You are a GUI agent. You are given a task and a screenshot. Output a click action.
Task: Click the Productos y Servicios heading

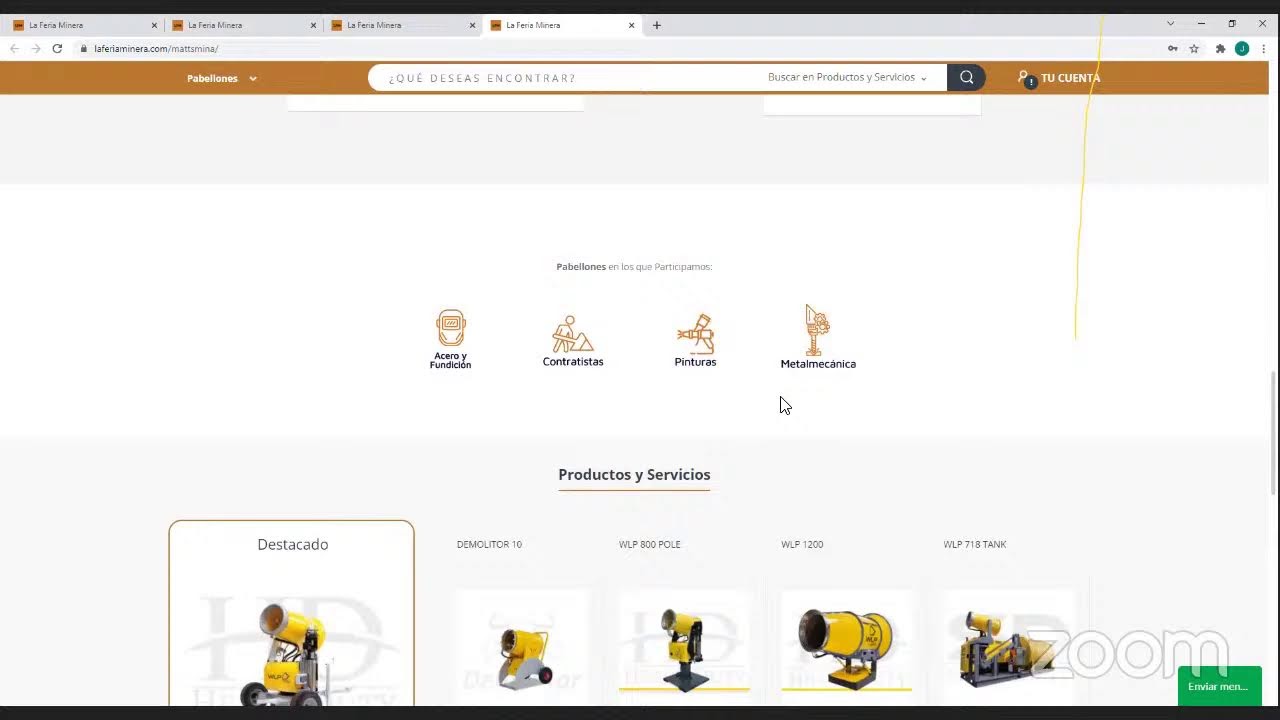(634, 475)
